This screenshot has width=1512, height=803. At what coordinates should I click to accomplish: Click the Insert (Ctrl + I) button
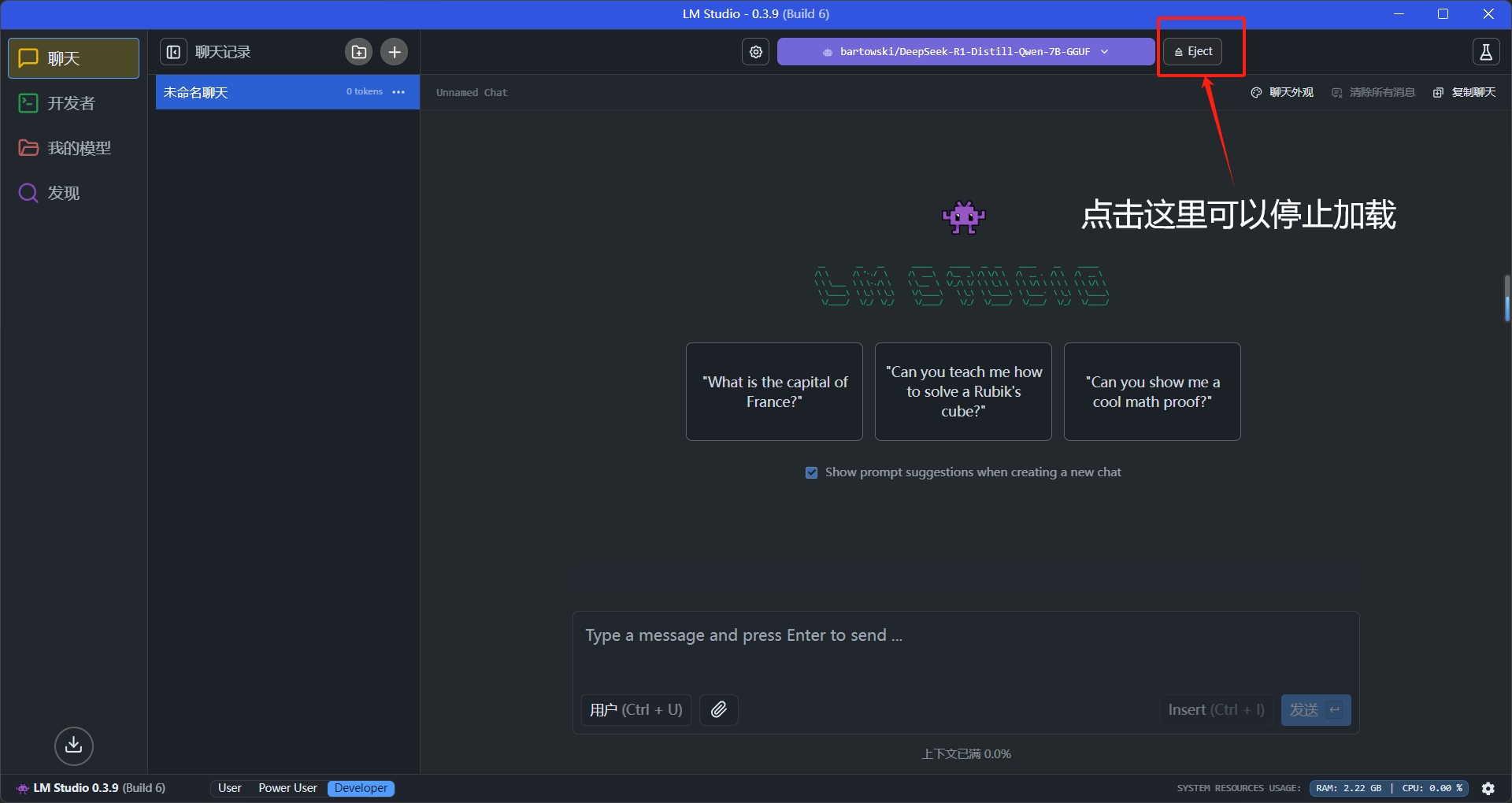1216,710
